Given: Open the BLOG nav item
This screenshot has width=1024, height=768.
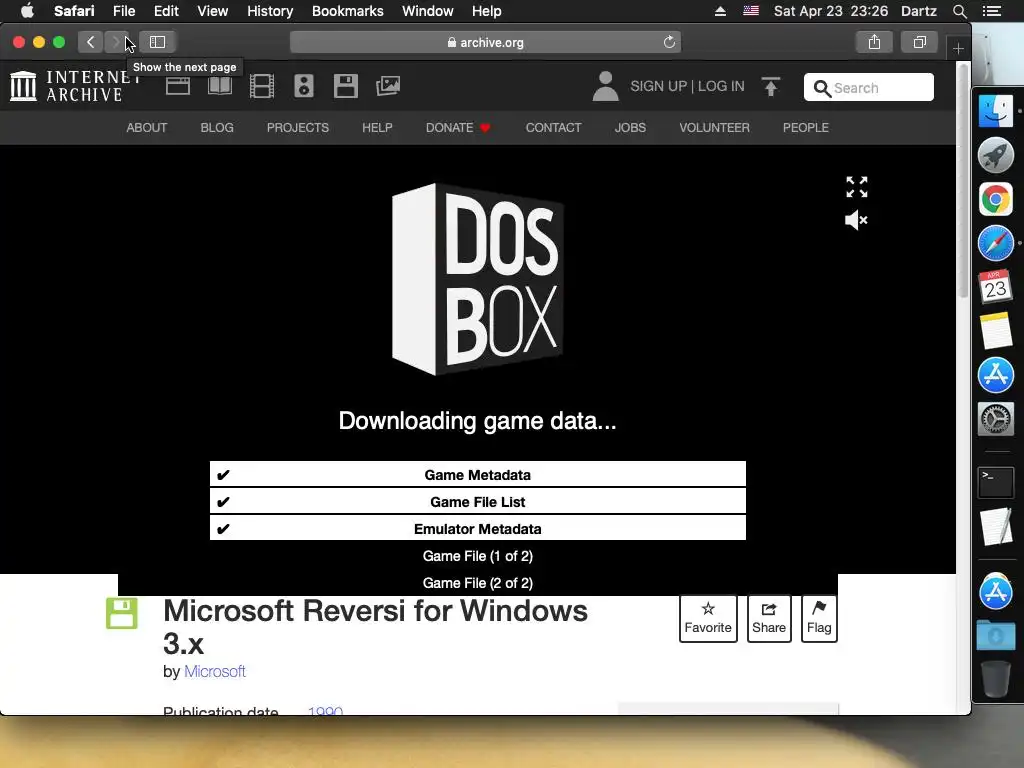Looking at the screenshot, I should coord(217,128).
